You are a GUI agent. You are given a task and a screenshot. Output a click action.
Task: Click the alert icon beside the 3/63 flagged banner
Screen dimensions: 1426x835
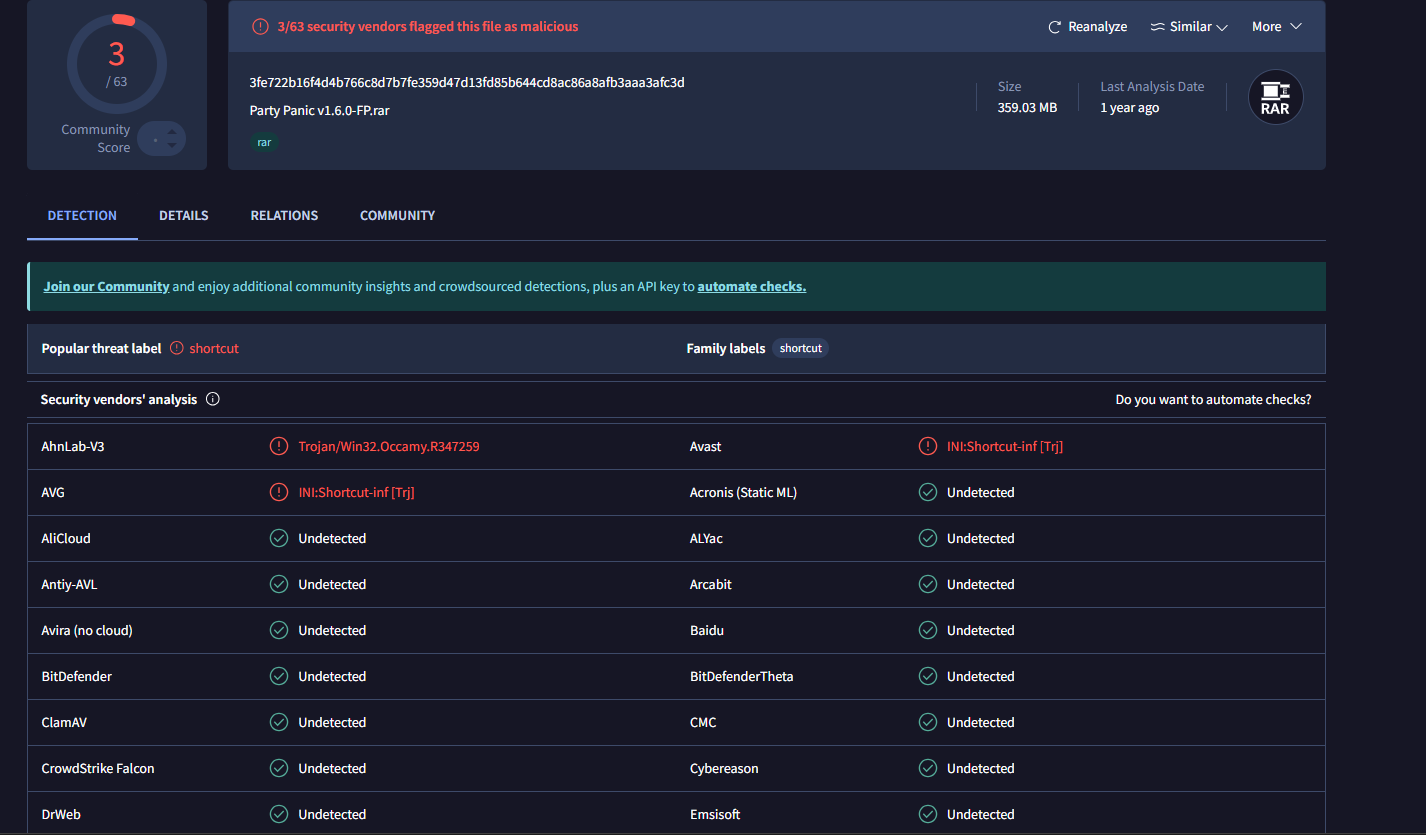pyautogui.click(x=260, y=27)
